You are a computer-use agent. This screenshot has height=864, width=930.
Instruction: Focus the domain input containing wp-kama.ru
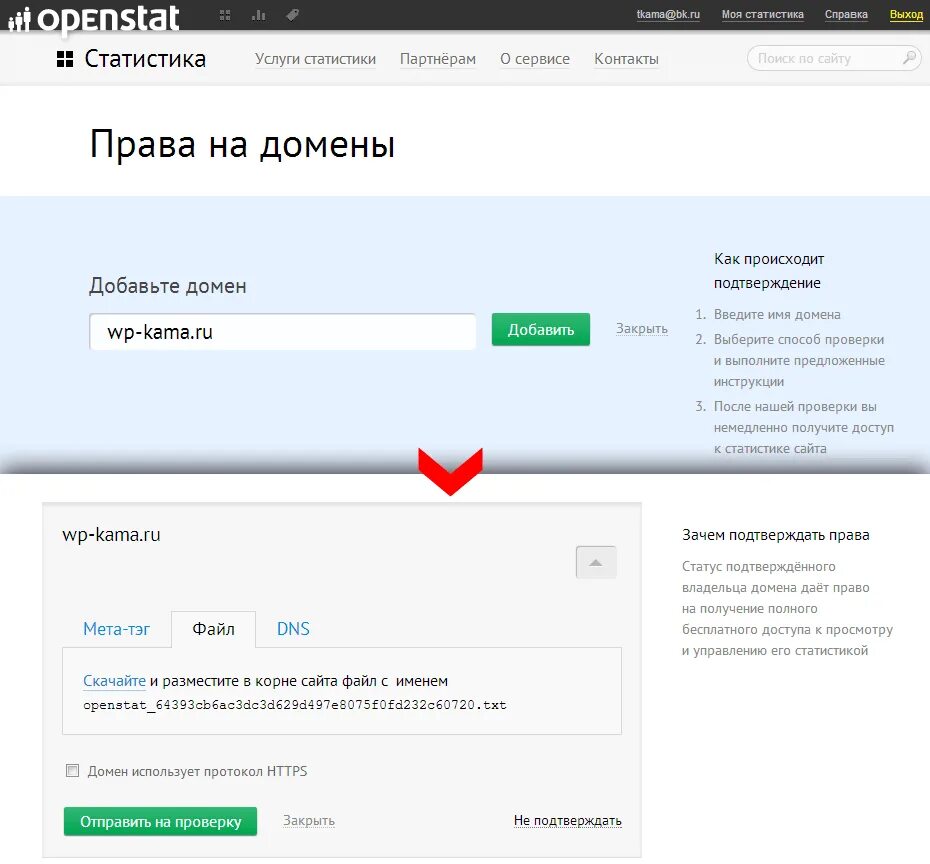[x=282, y=331]
